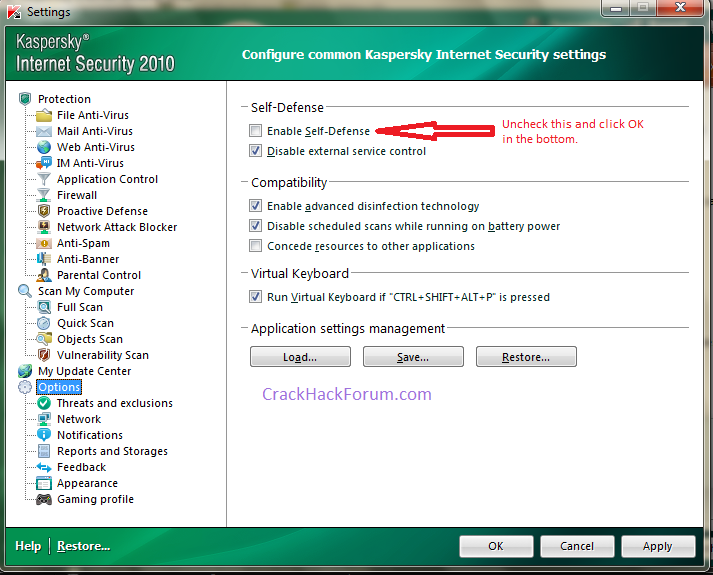
Task: Open the Appearance label
Action: (x=87, y=483)
